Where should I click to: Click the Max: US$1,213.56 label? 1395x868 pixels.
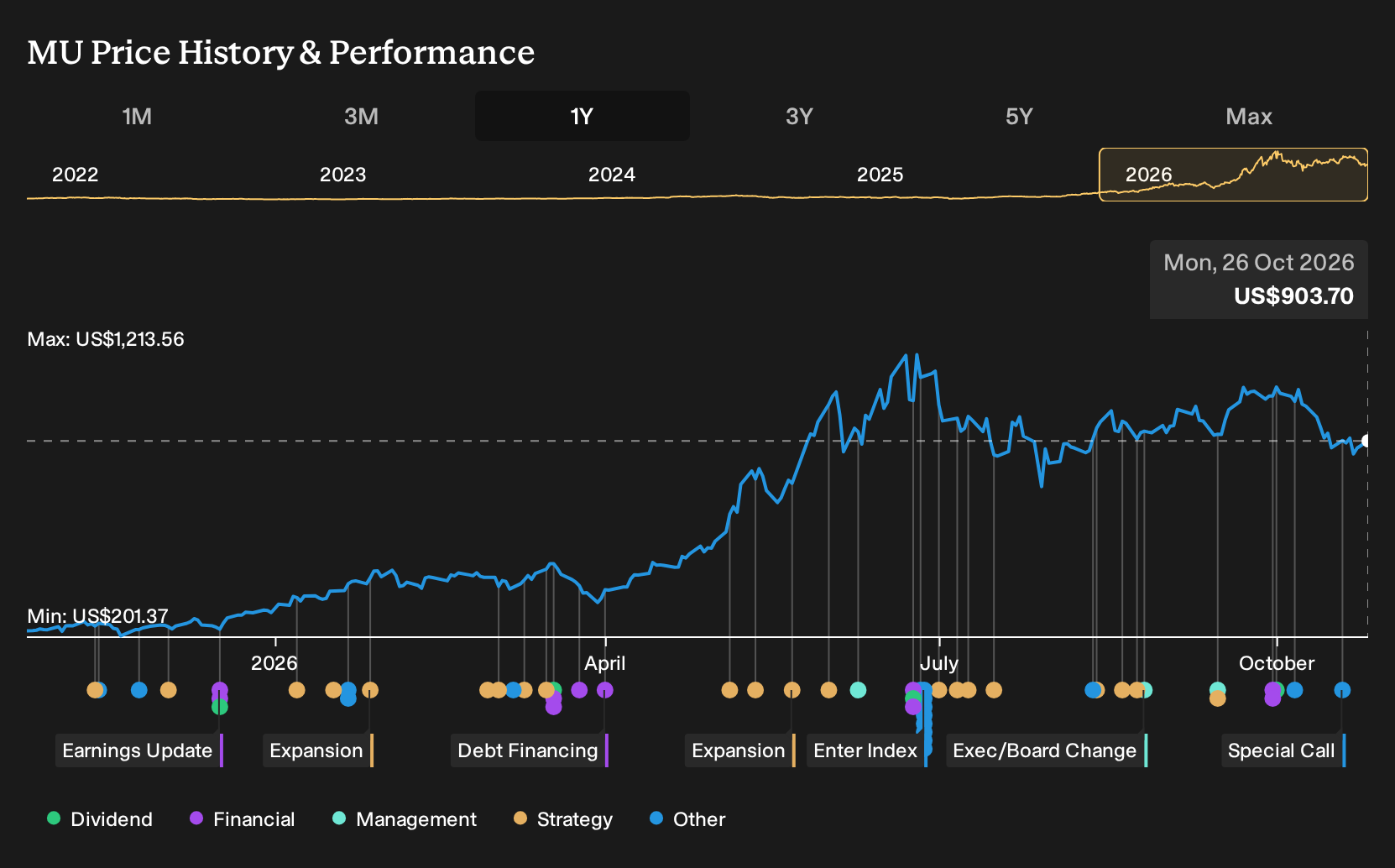click(x=106, y=339)
